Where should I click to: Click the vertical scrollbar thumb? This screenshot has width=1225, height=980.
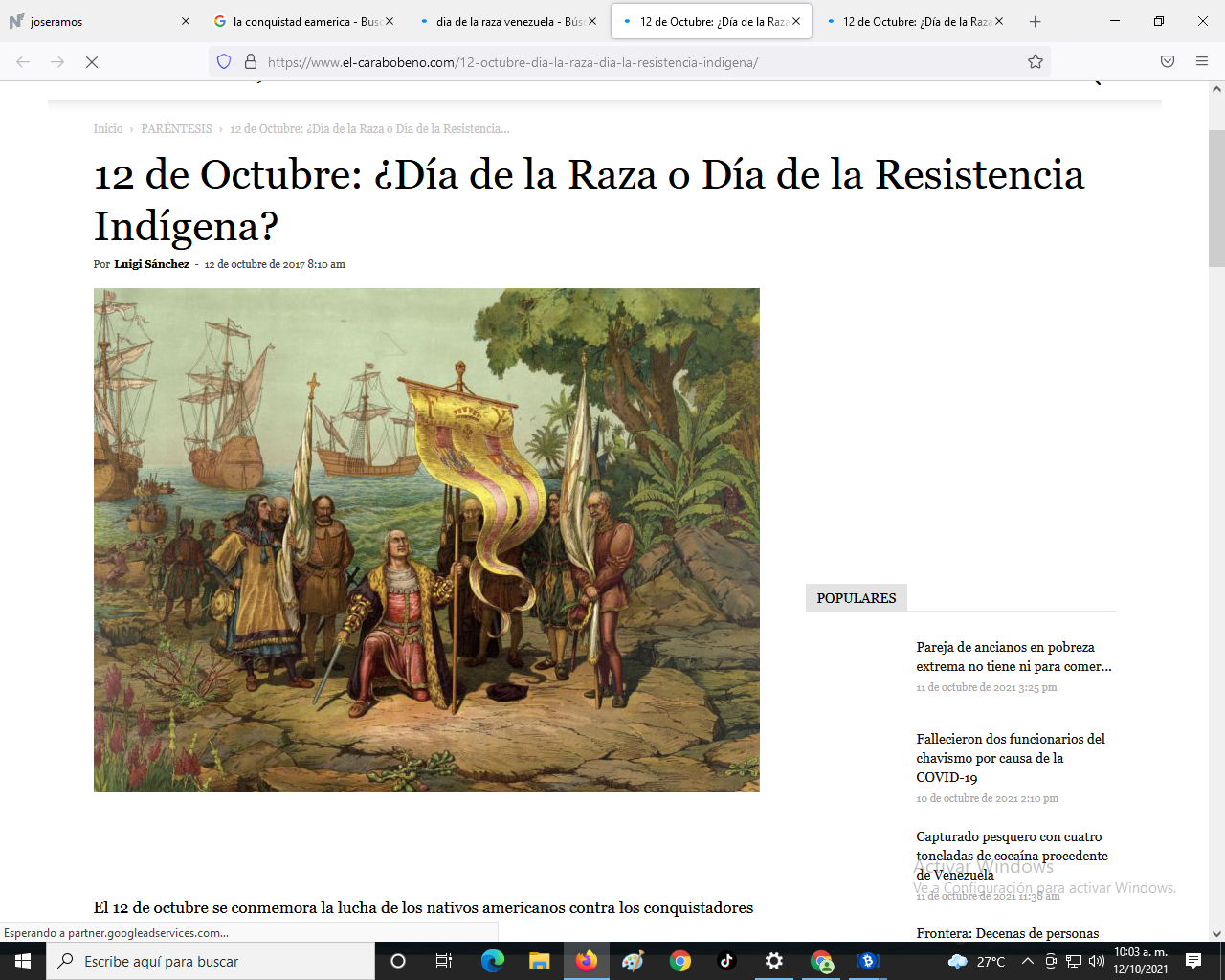pyautogui.click(x=1216, y=198)
